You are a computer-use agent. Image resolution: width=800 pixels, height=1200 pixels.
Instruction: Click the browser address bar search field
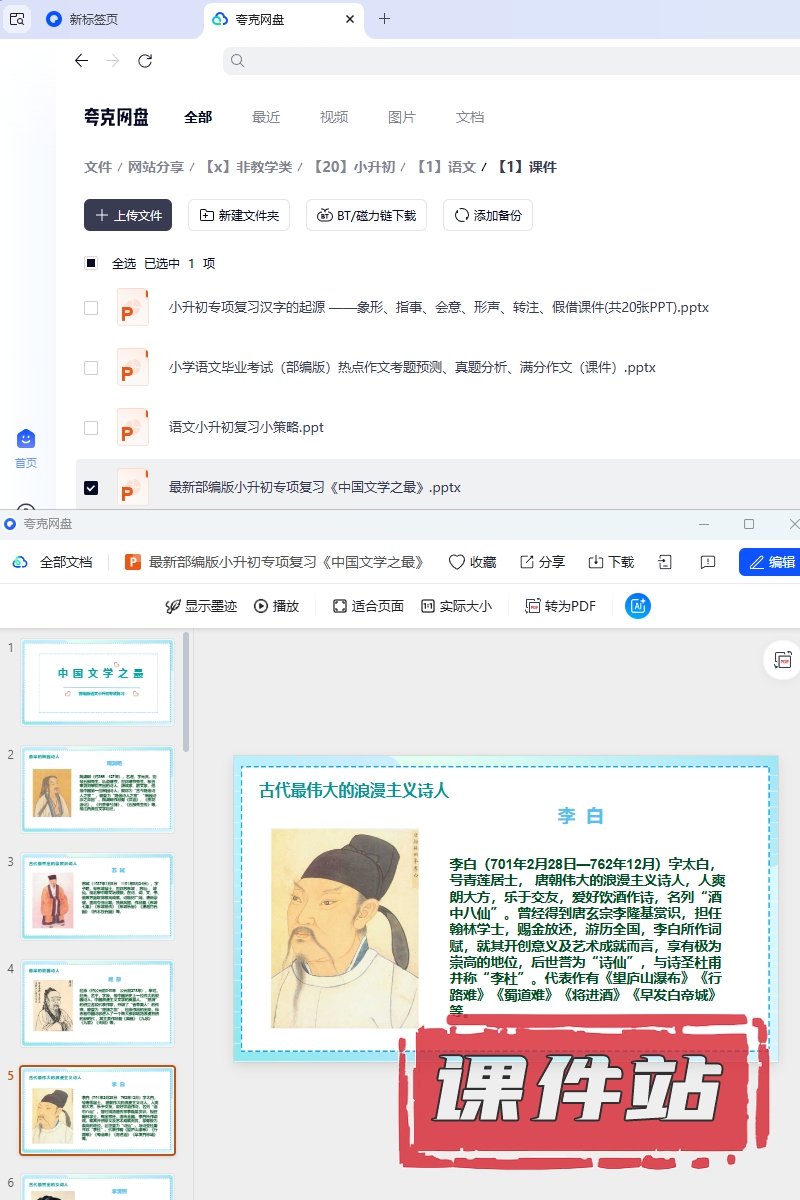pyautogui.click(x=510, y=61)
